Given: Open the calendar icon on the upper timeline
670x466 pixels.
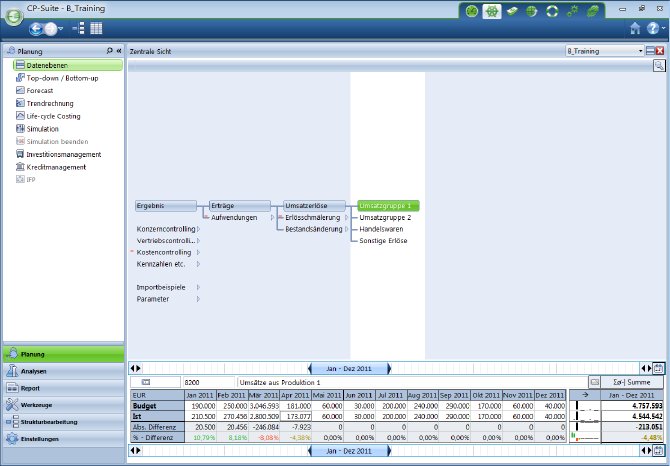Looking at the screenshot, I should [658, 368].
